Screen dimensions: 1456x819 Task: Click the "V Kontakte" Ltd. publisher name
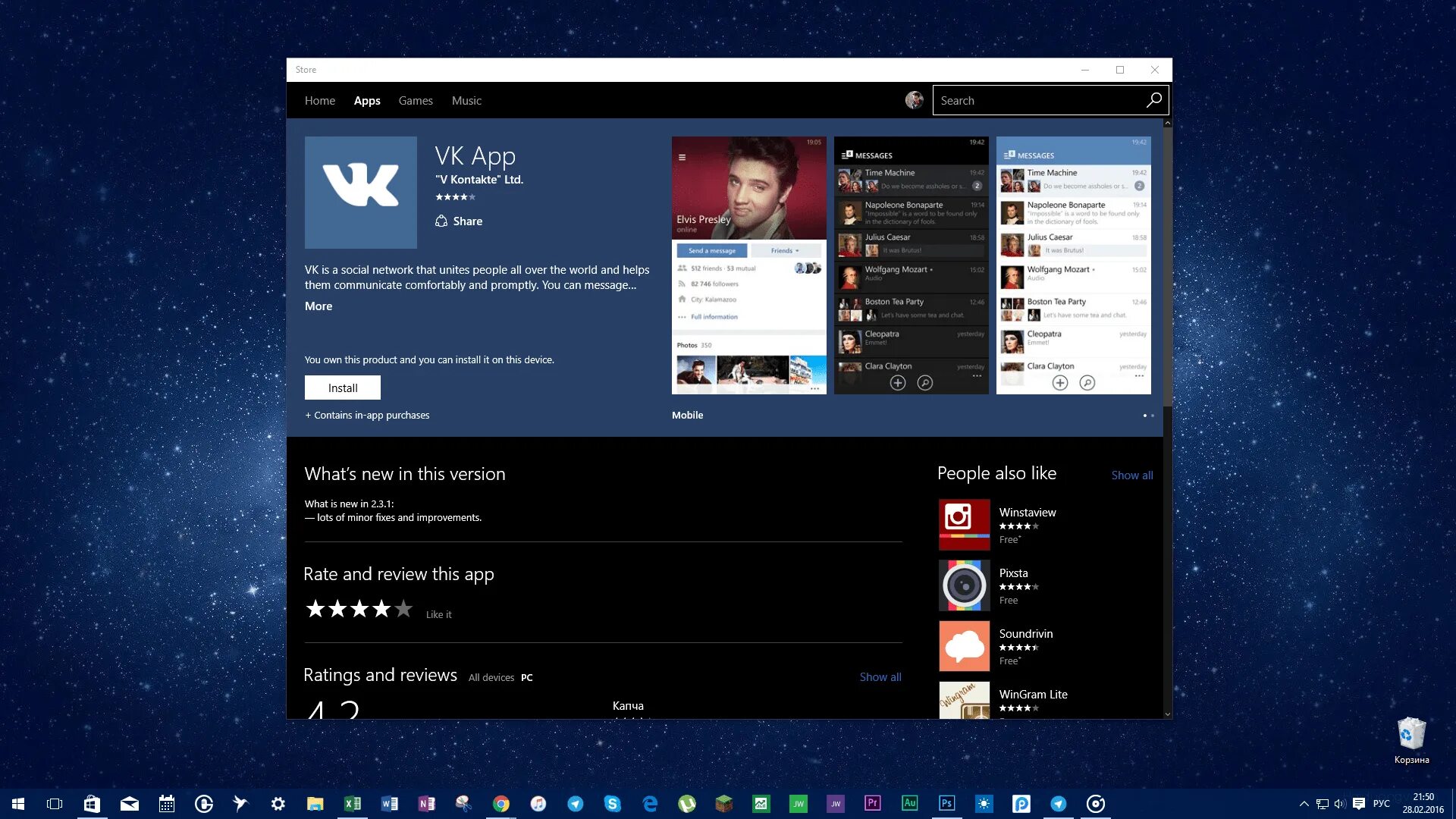pos(479,180)
